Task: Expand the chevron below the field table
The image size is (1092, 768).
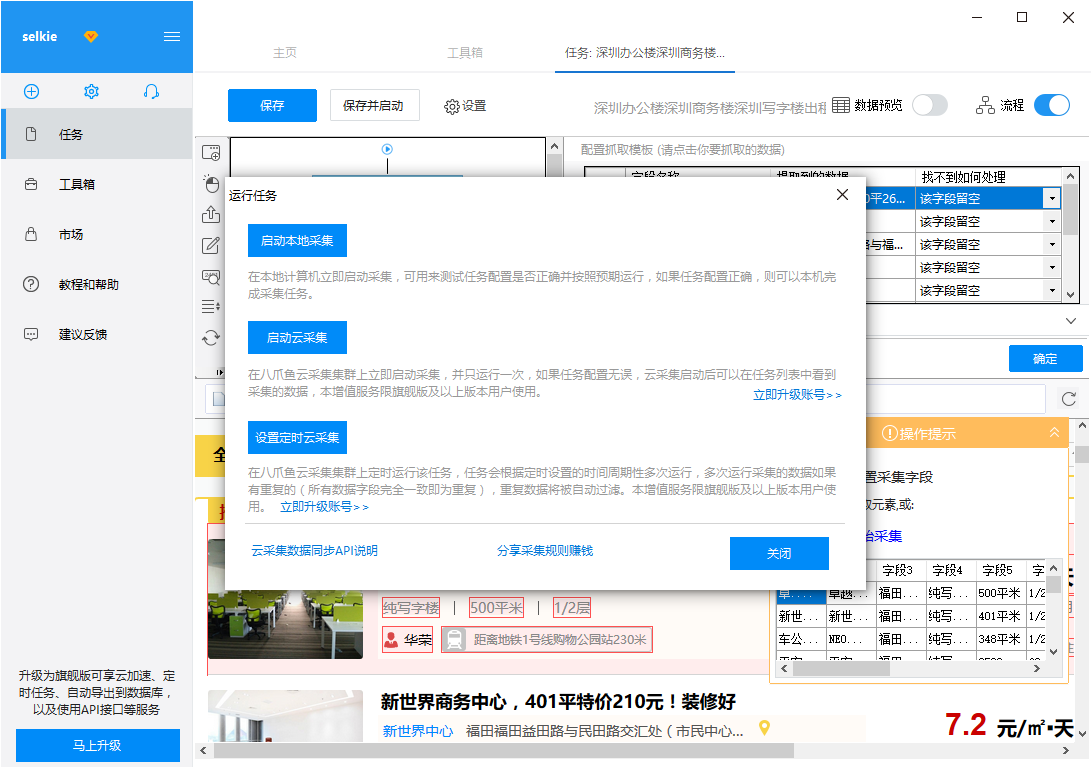Action: 1070,321
